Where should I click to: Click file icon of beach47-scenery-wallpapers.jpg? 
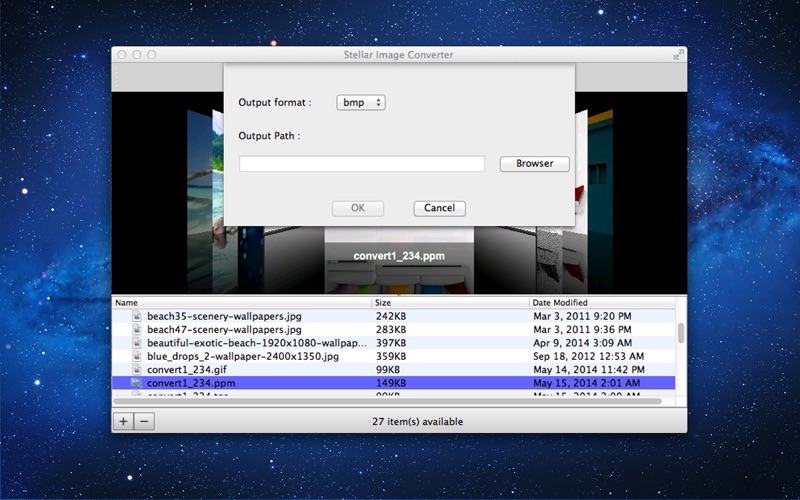[137, 330]
